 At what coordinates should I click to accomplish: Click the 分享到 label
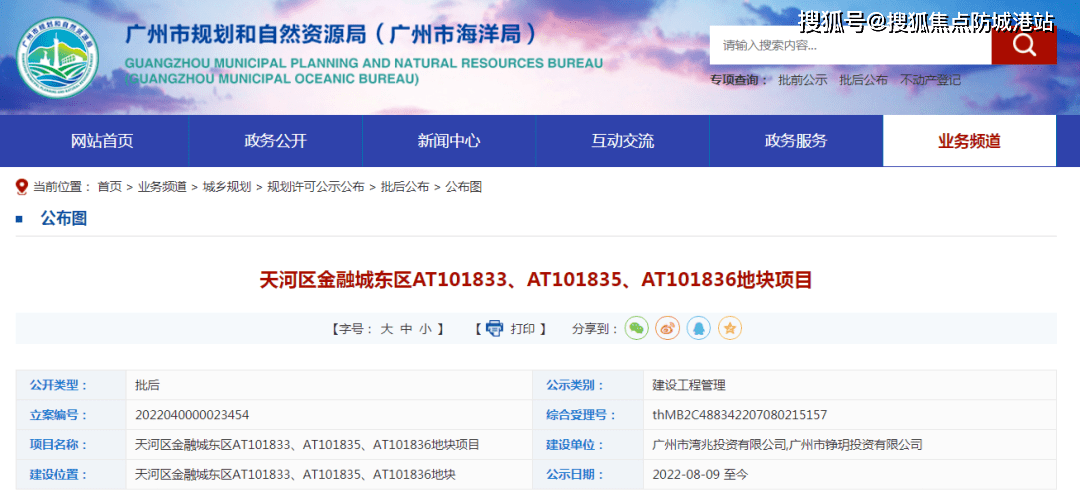594,329
